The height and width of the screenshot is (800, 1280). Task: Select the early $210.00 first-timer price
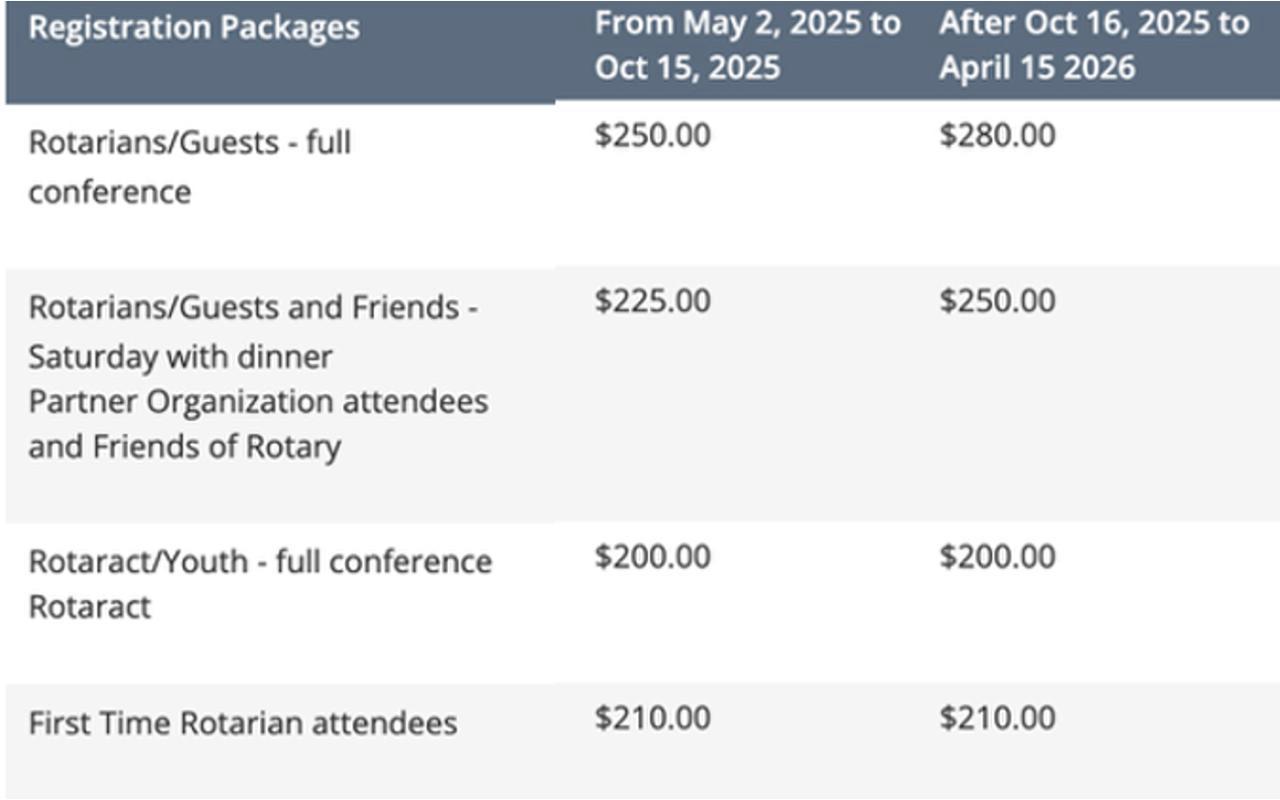(652, 718)
